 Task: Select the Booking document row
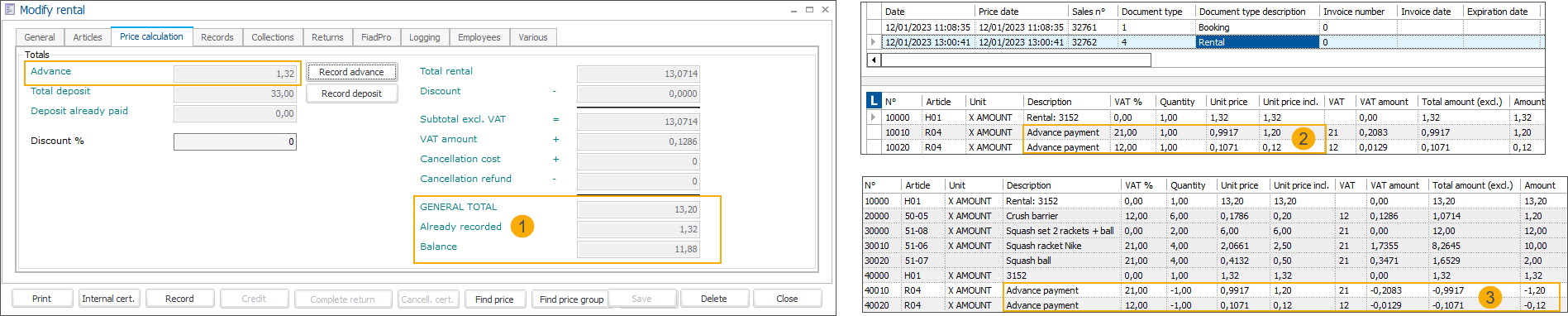[x=1205, y=27]
